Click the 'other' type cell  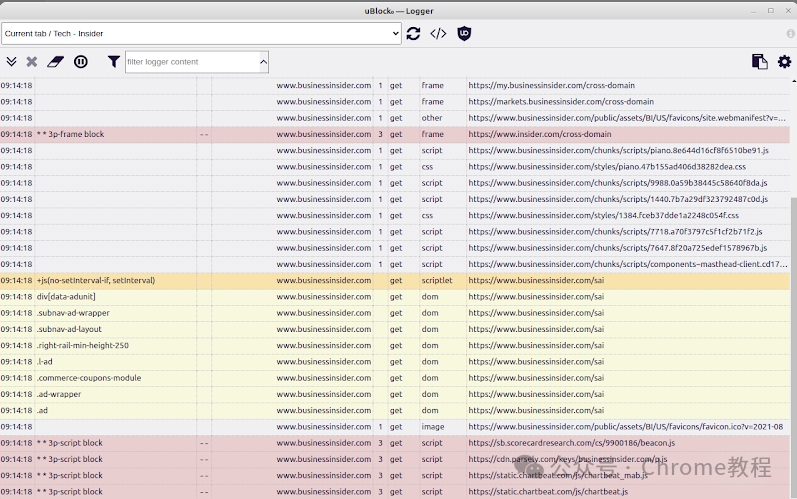tap(432, 118)
